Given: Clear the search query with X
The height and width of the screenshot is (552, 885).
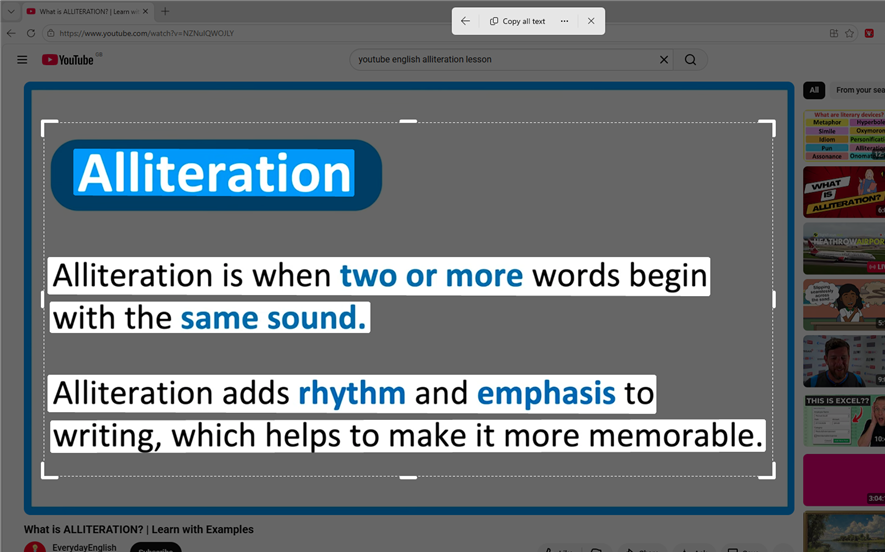Looking at the screenshot, I should (664, 60).
